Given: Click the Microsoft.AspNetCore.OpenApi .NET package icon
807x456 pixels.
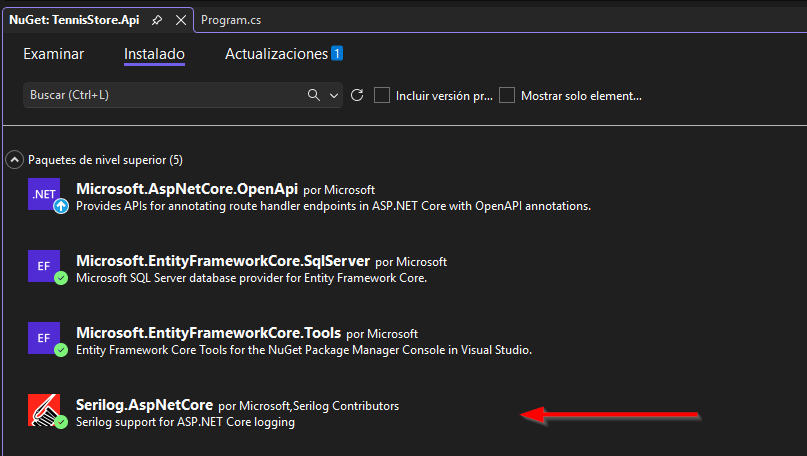Looking at the screenshot, I should [x=44, y=194].
